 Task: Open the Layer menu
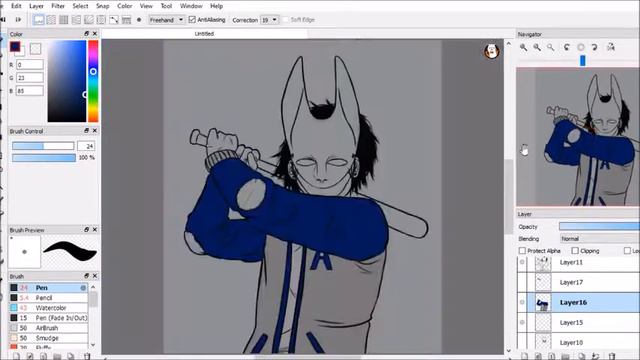click(36, 6)
